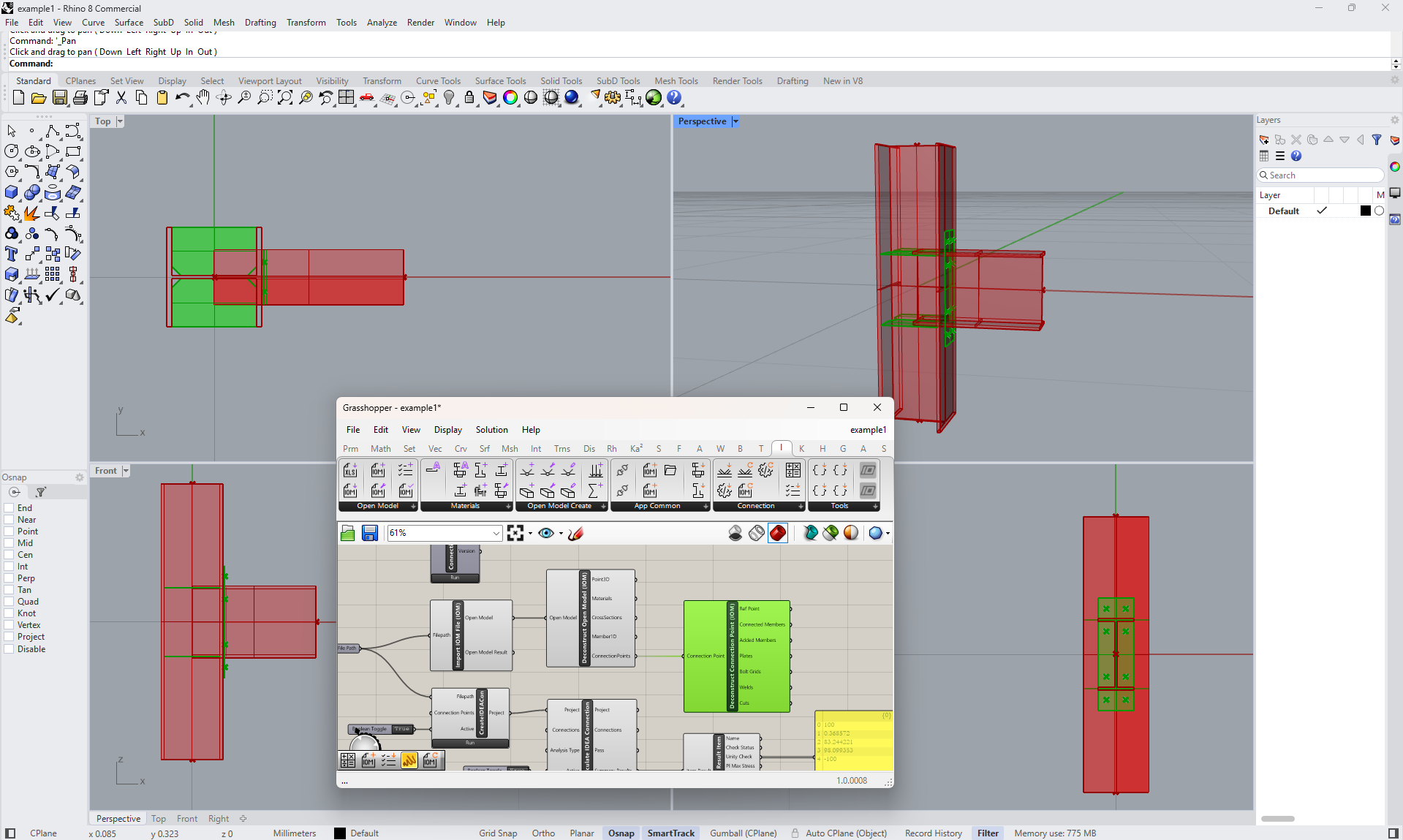Tick the Perp osnap checkbox

pyautogui.click(x=10, y=578)
